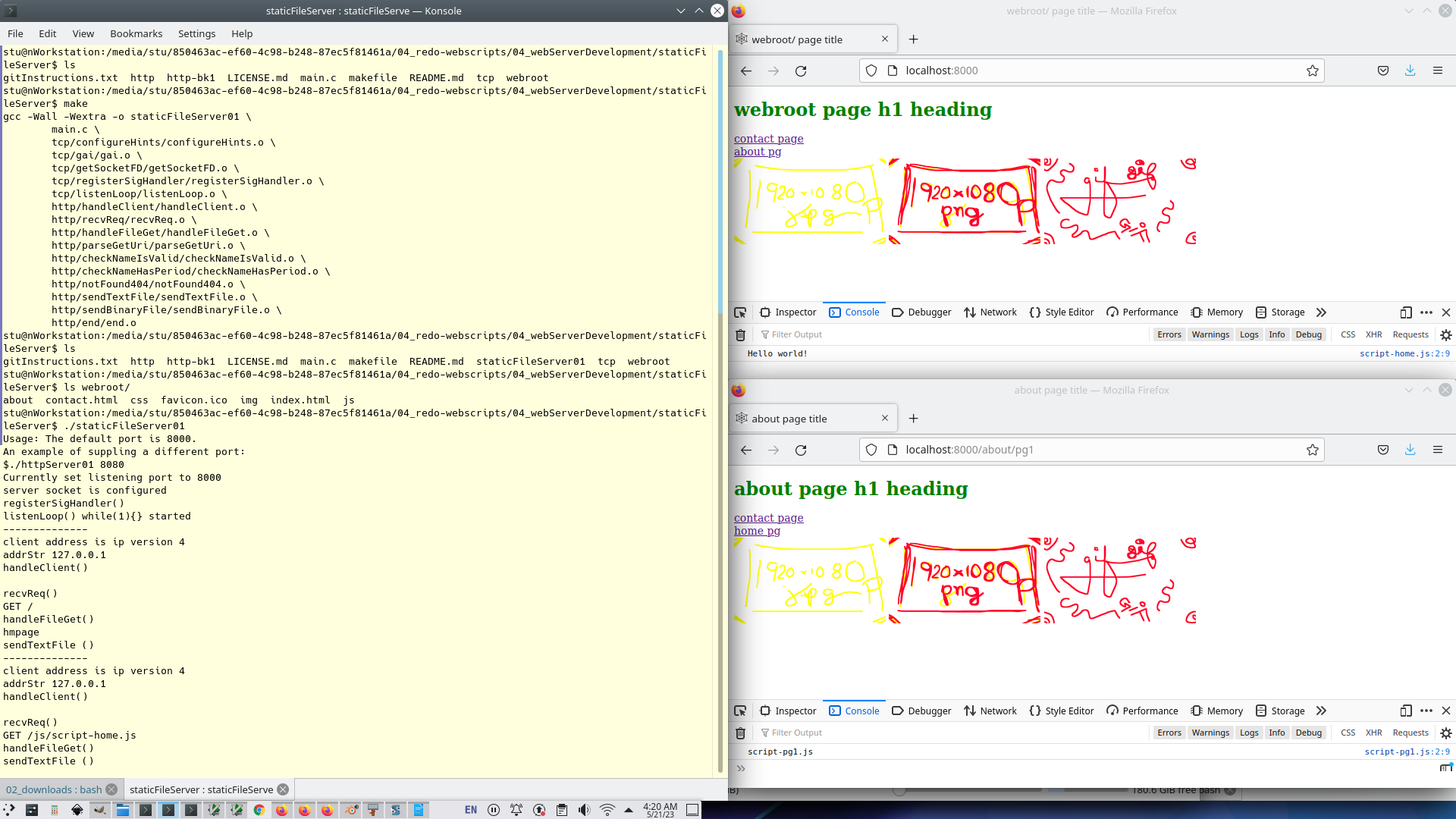Toggle responsive design mode in the top devtools
The width and height of the screenshot is (1456, 819).
1405,312
